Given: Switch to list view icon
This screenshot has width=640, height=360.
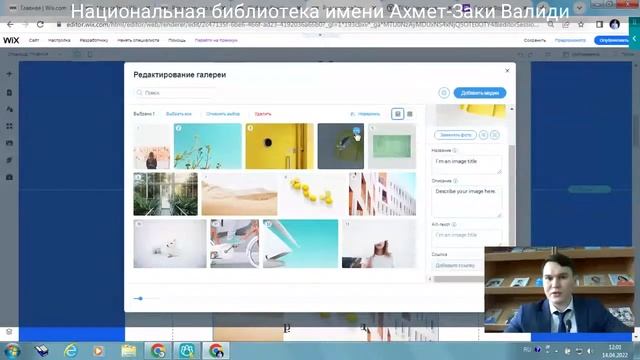Looking at the screenshot, I should click(x=410, y=114).
